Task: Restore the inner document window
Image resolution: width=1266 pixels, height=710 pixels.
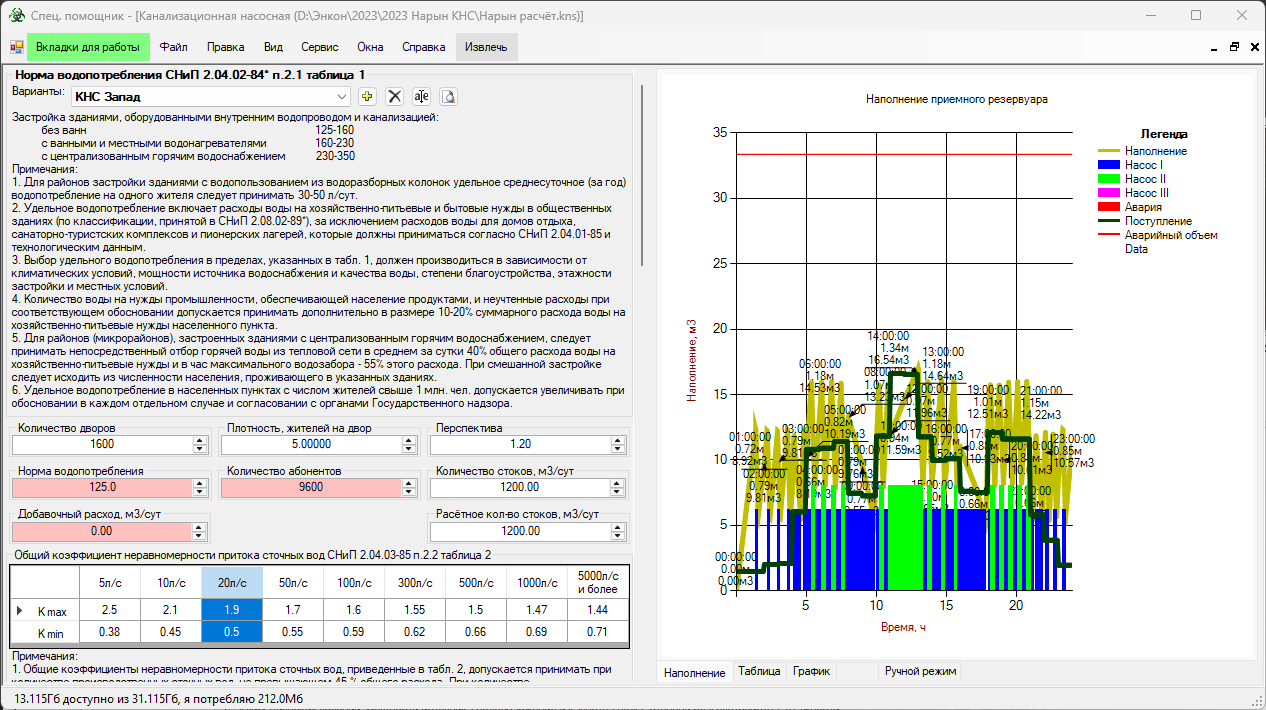Action: (x=1234, y=47)
